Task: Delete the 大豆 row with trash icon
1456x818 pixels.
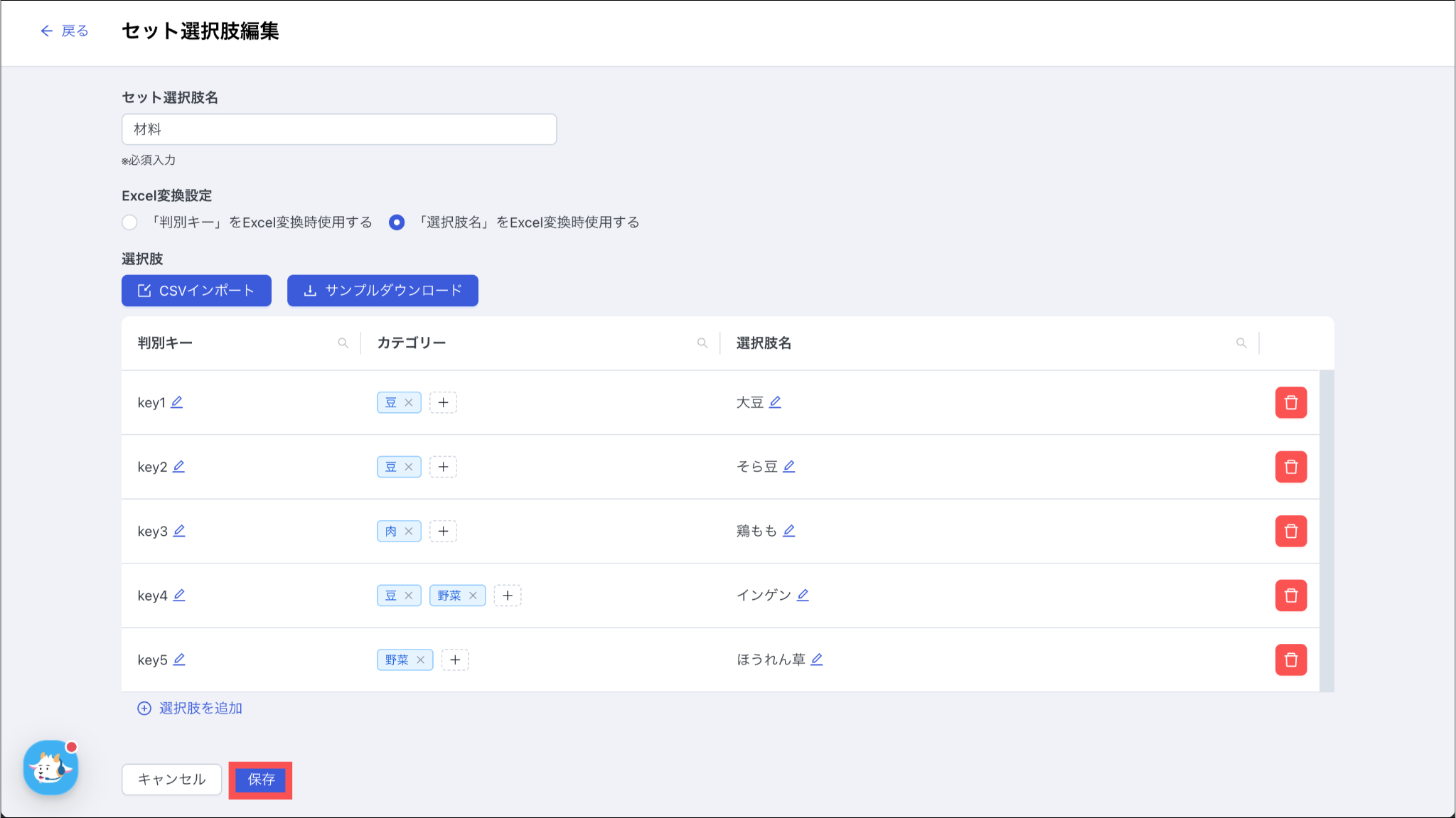Action: click(1290, 403)
